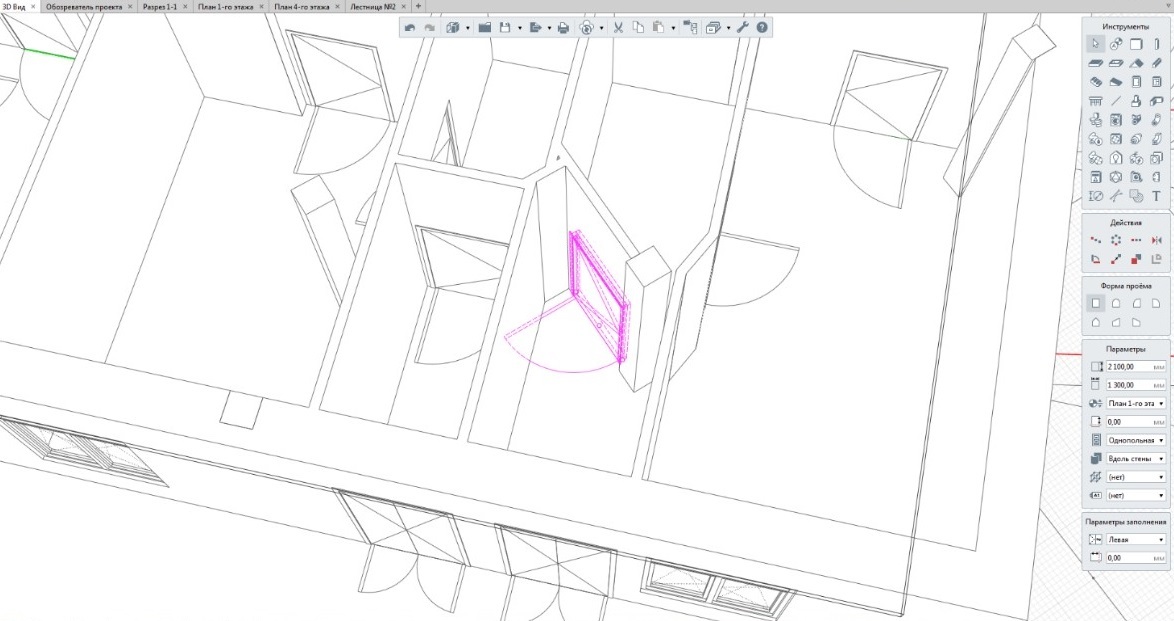Switch to the 'Разрез 1-1' tab
The height and width of the screenshot is (621, 1174).
point(158,6)
